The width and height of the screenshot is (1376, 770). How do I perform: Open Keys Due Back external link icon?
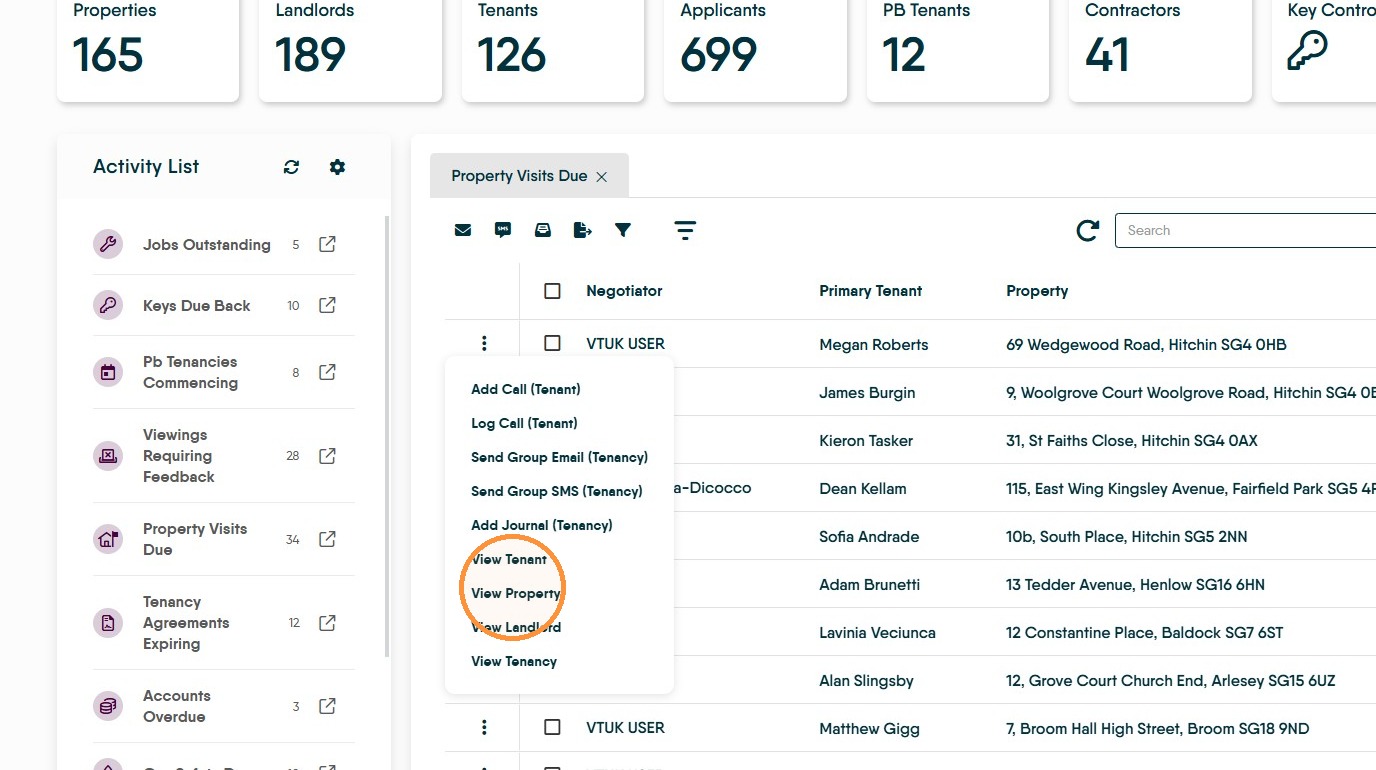(327, 305)
